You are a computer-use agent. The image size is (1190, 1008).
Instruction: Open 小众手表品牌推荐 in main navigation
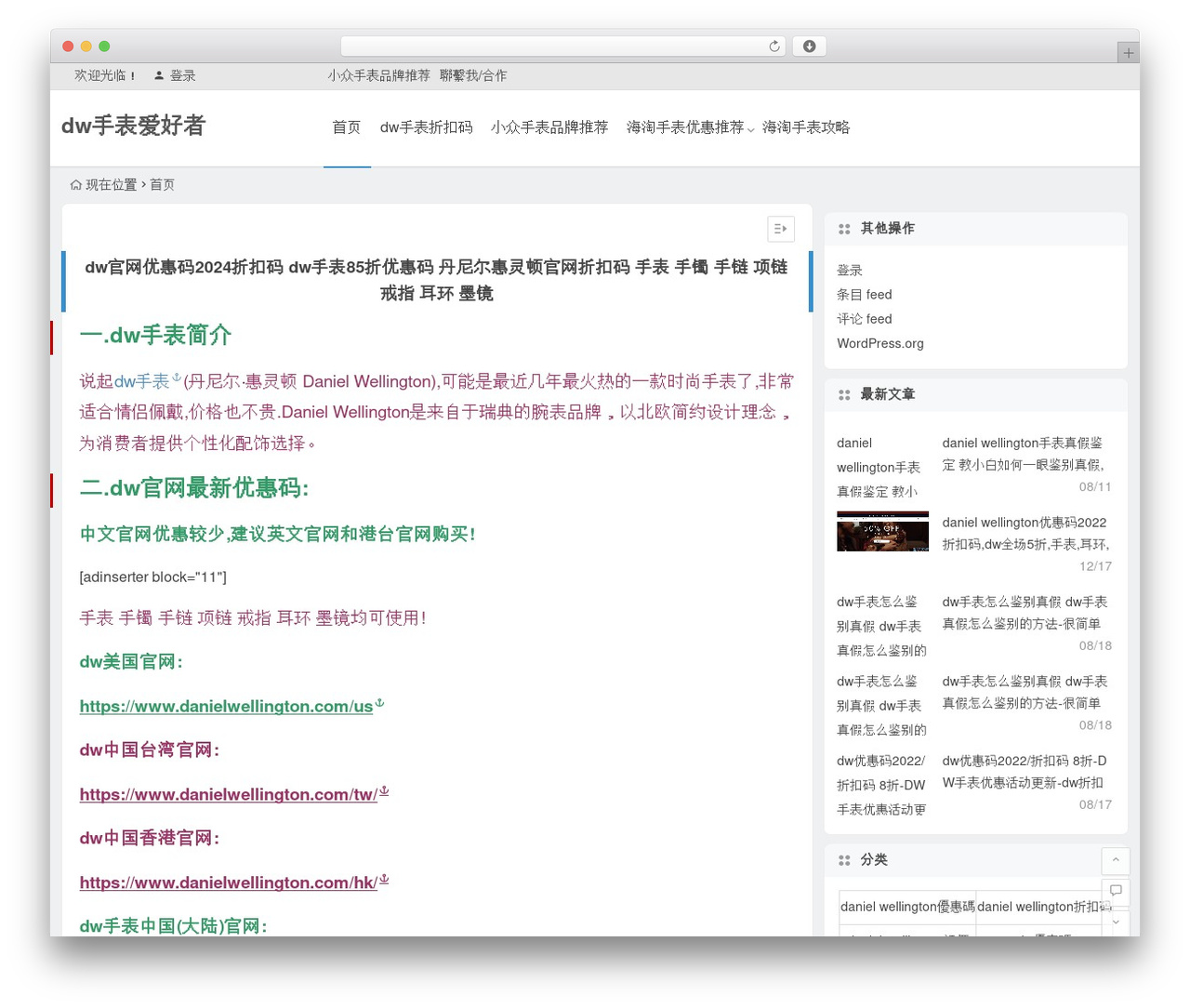pos(549,127)
